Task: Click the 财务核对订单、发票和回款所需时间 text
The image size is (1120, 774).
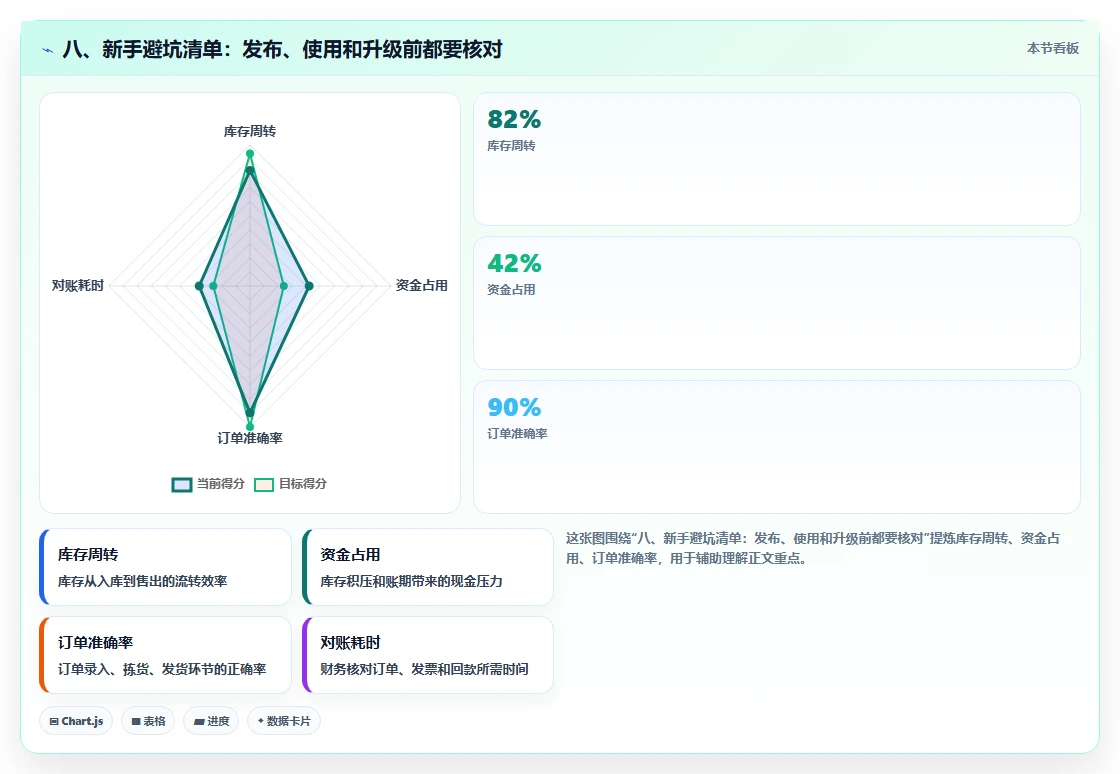Action: click(424, 669)
